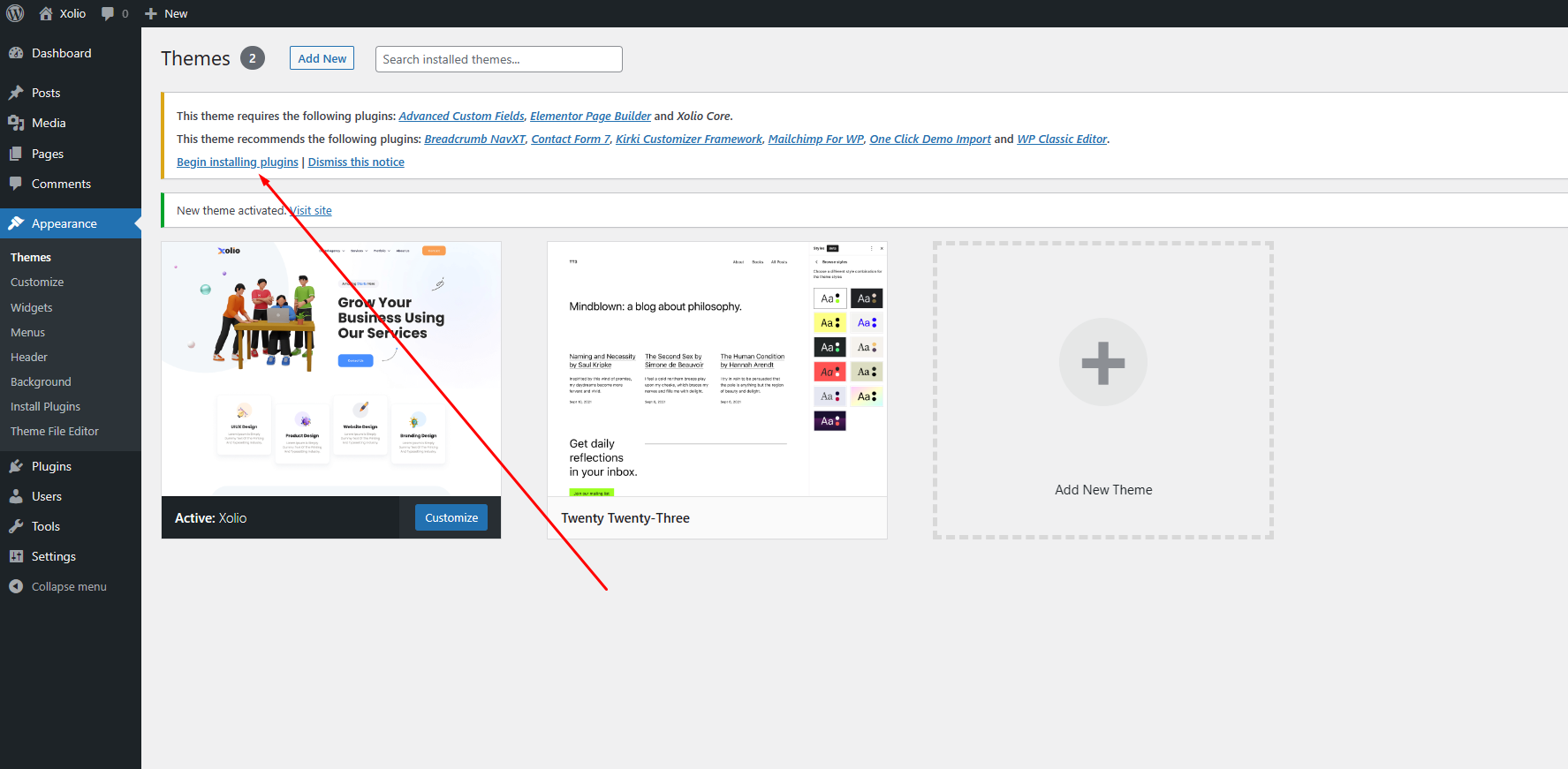Go to Posts in the sidebar
The width and height of the screenshot is (1568, 769).
click(x=71, y=93)
